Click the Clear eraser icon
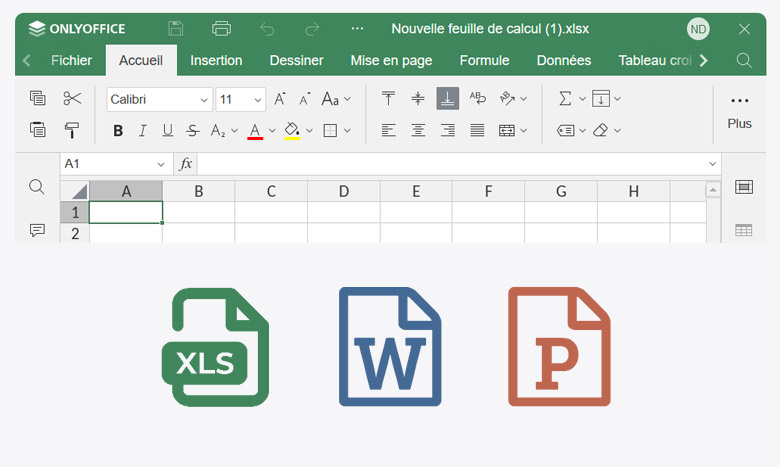The image size is (780, 467). (x=601, y=130)
